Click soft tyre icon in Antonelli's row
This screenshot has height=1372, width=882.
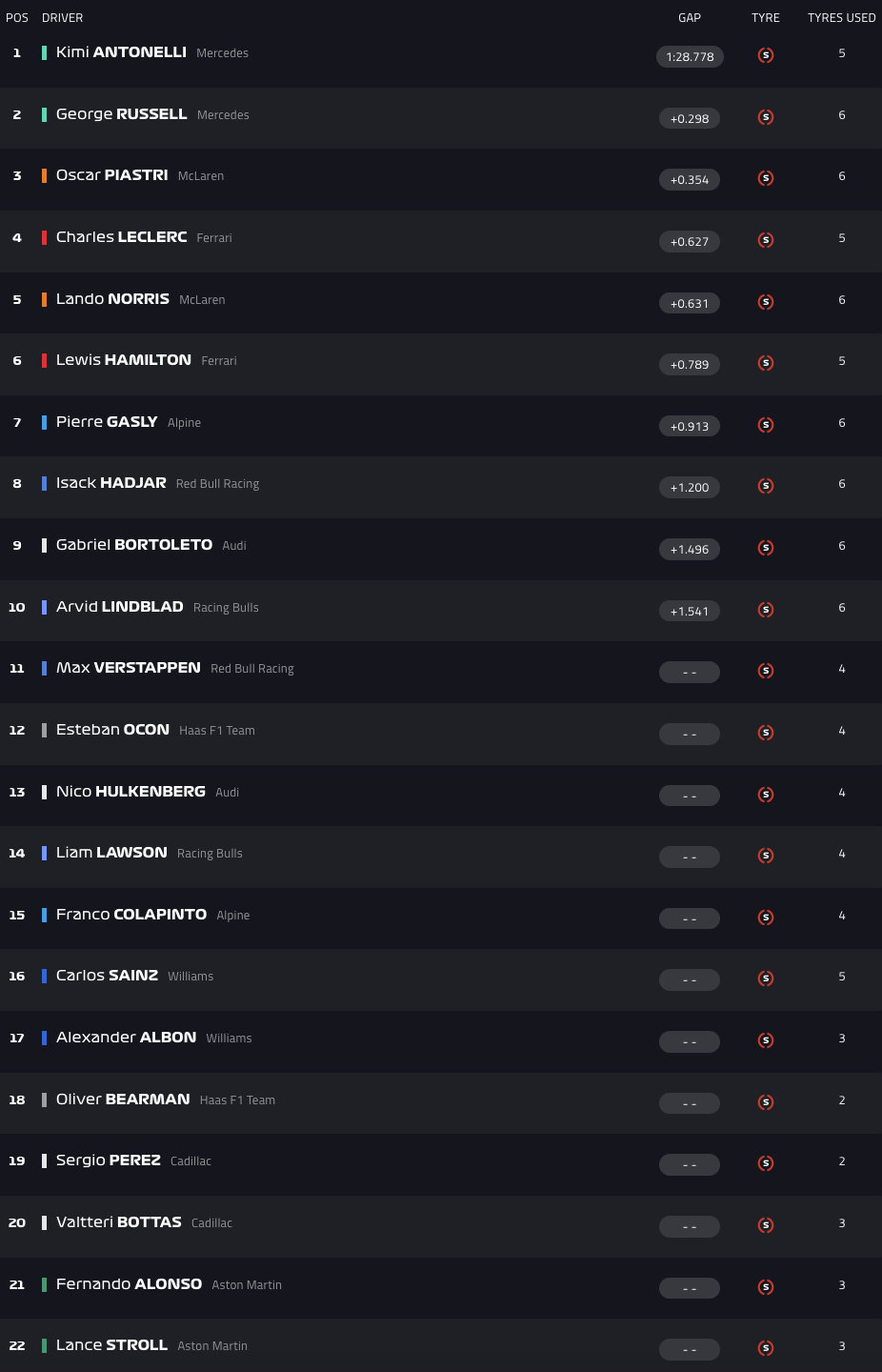766,55
